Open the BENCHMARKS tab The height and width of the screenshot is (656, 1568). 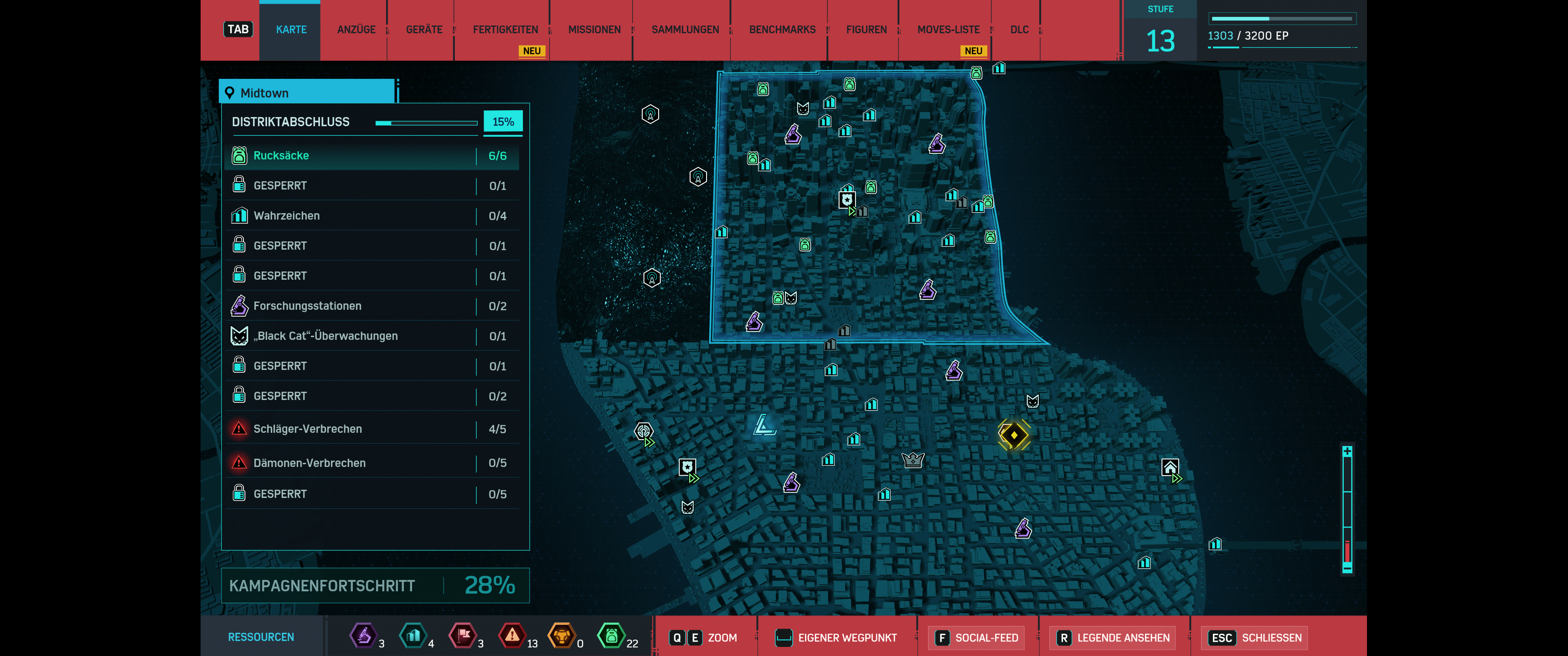coord(782,30)
